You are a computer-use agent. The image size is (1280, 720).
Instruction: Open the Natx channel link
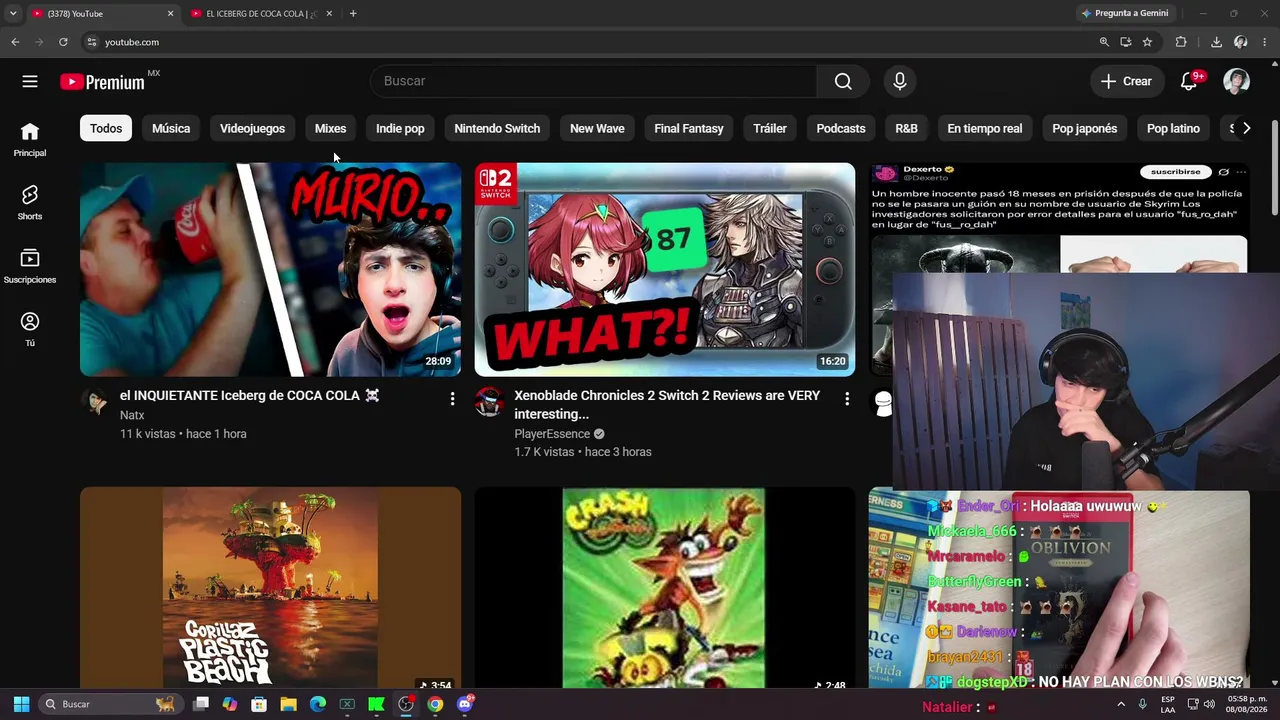[132, 415]
